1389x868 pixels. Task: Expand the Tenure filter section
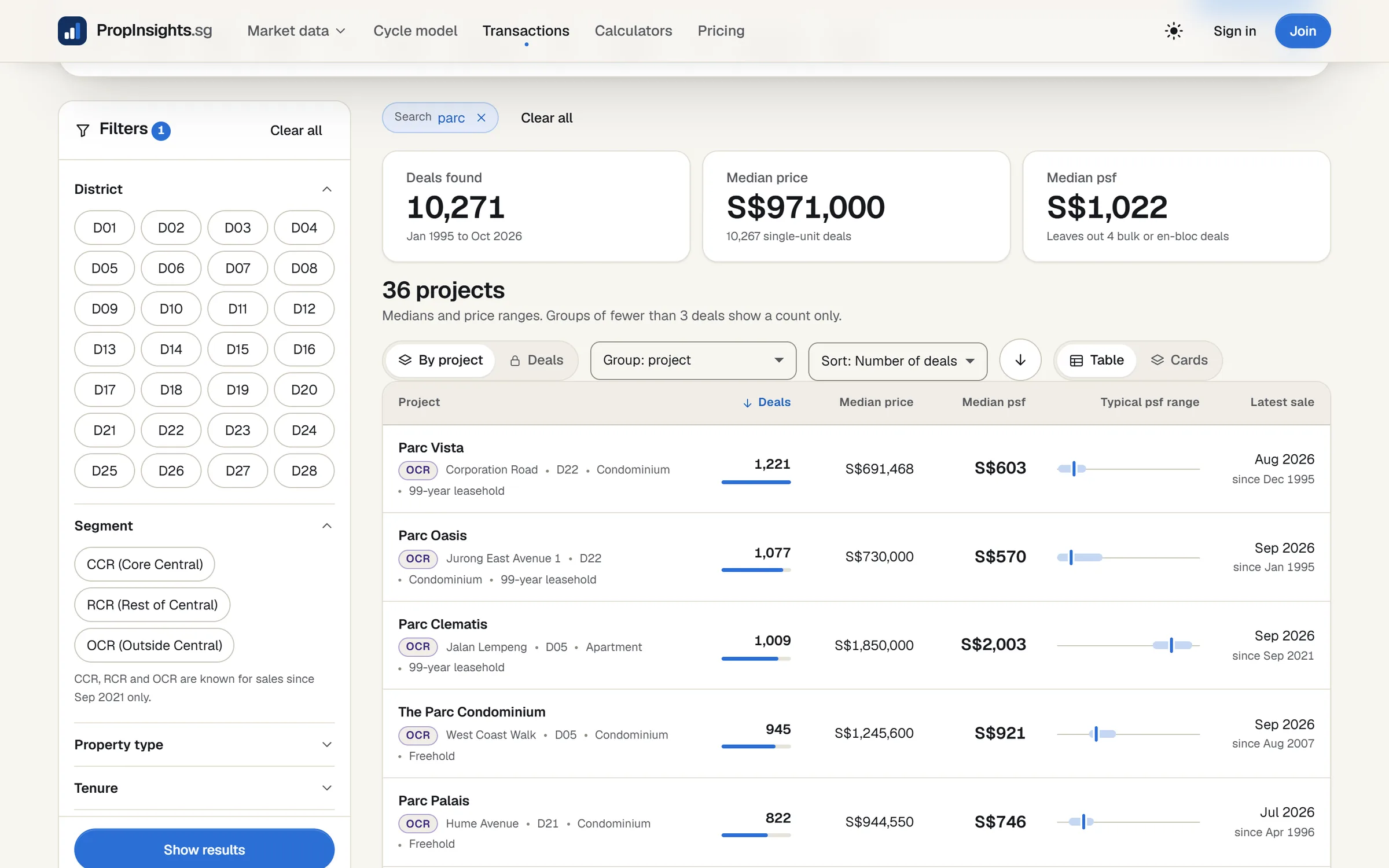click(x=204, y=788)
